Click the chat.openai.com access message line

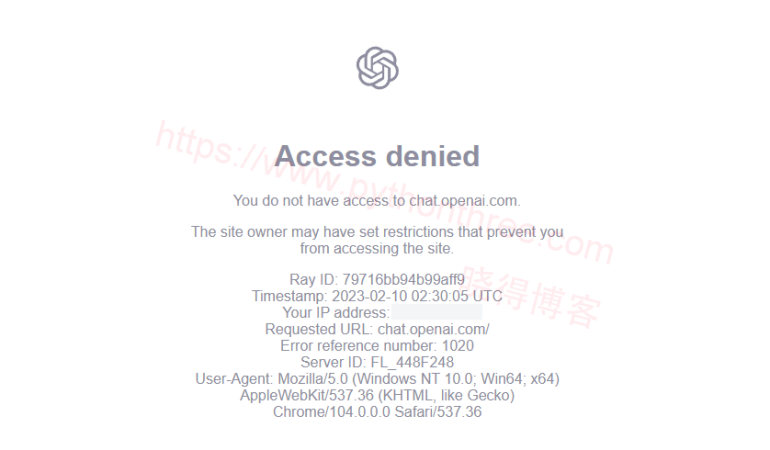click(x=377, y=201)
